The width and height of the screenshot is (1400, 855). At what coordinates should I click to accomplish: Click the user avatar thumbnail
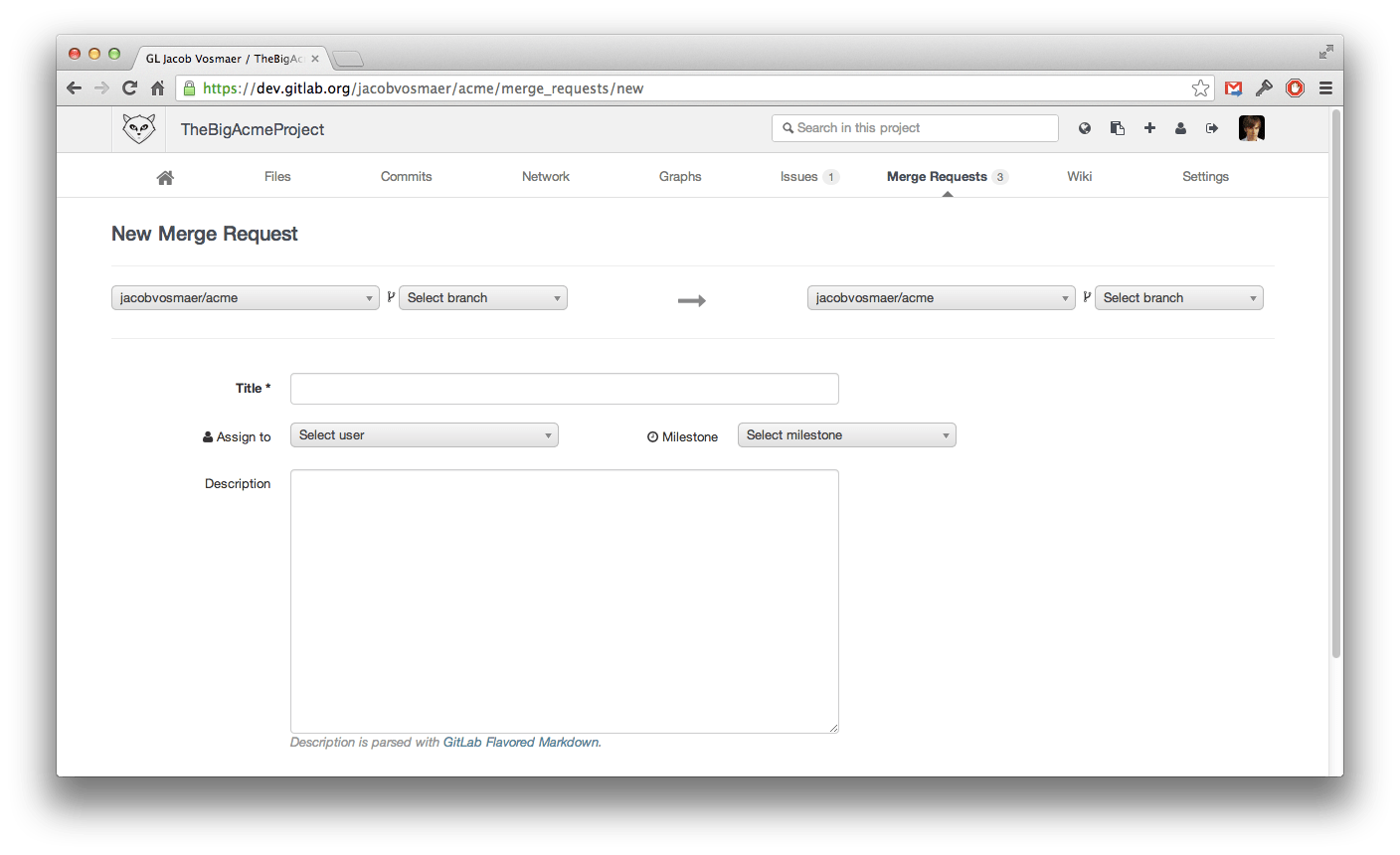pos(1251,127)
